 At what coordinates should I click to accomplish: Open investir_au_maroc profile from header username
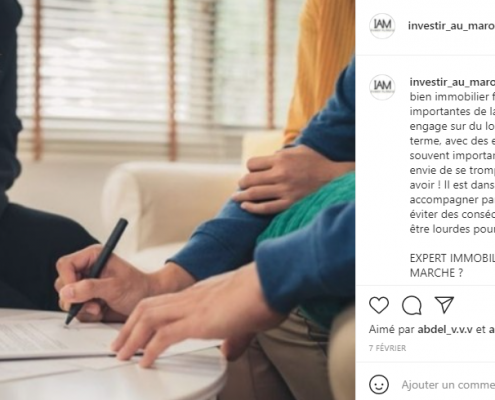451,26
